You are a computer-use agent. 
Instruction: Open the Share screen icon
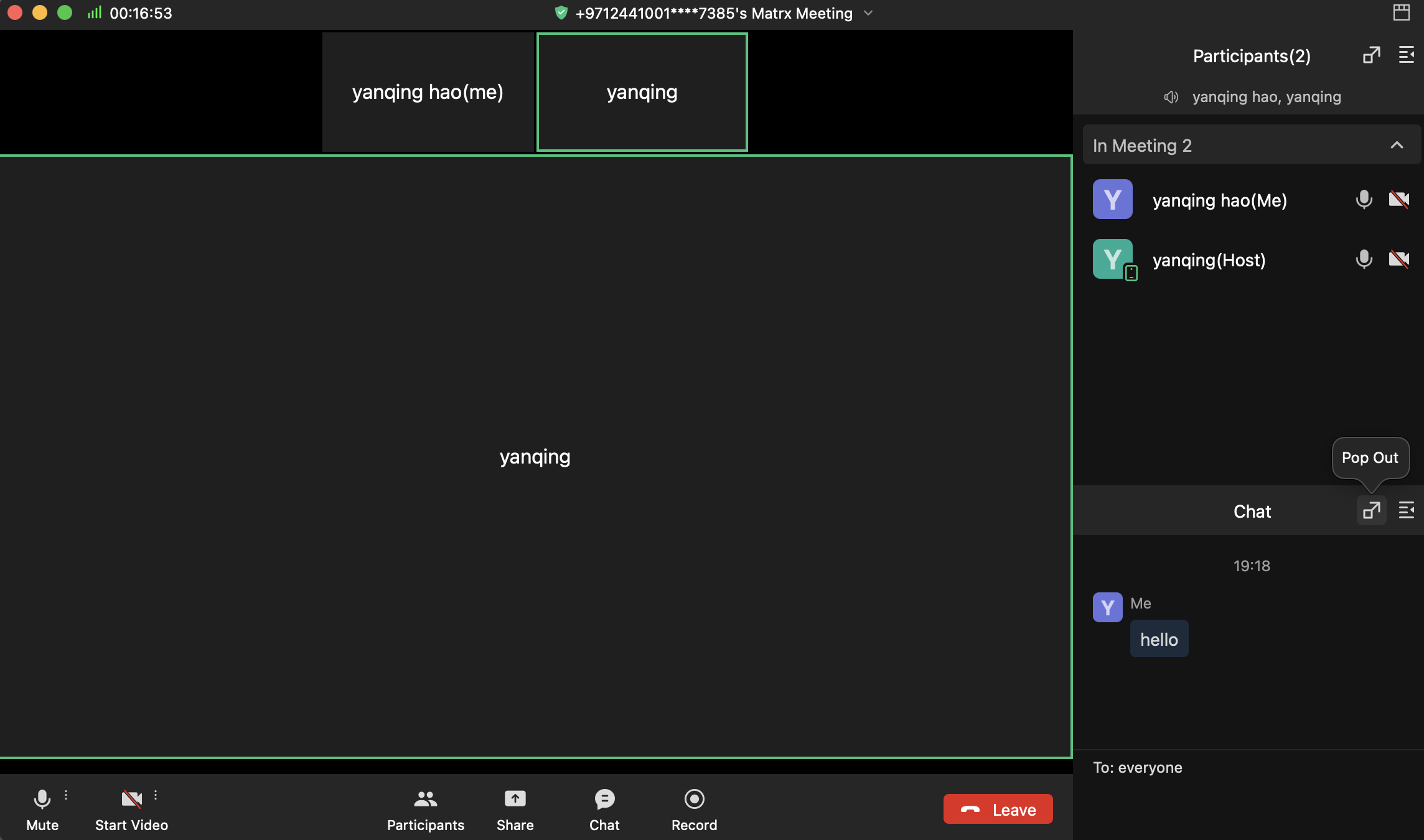tap(515, 799)
